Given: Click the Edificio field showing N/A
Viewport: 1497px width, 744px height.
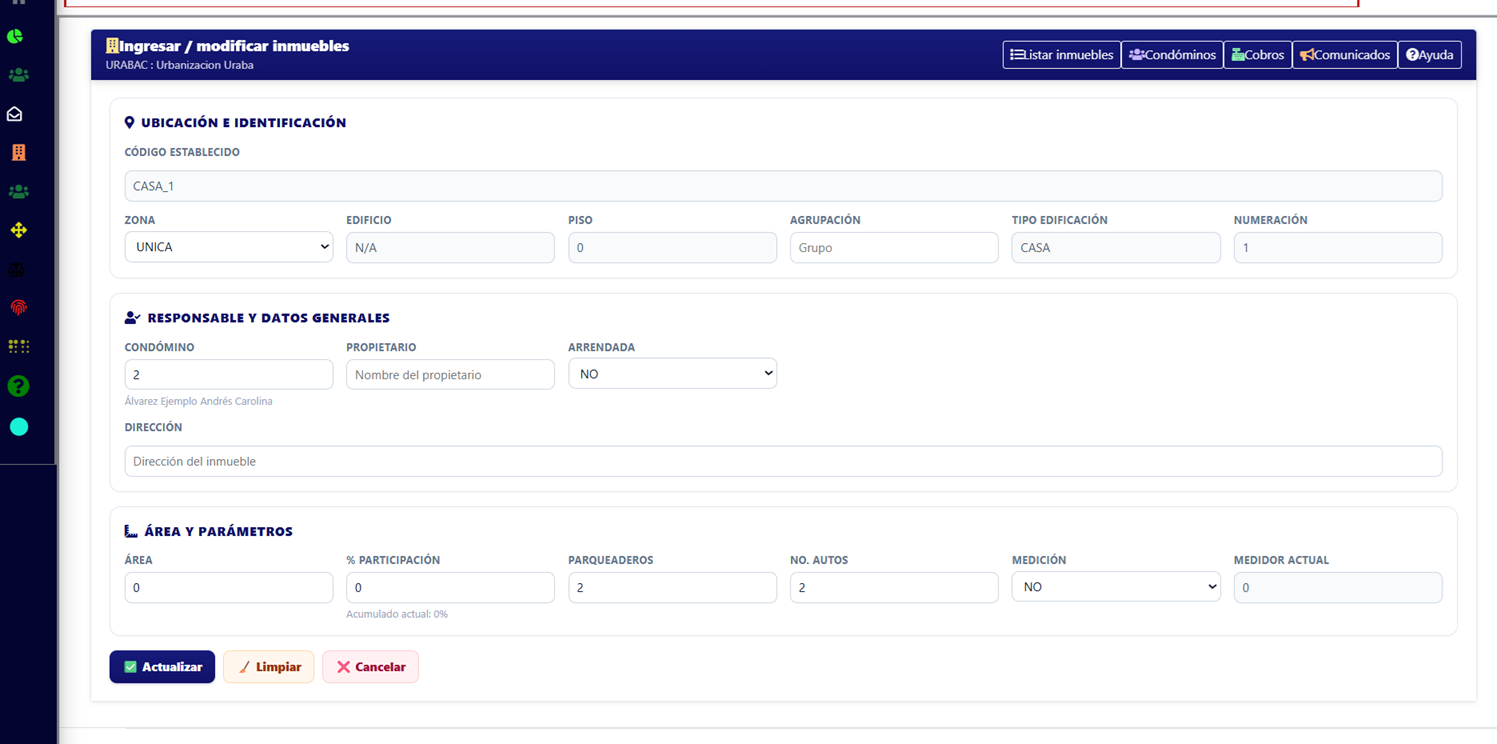Looking at the screenshot, I should coord(450,247).
